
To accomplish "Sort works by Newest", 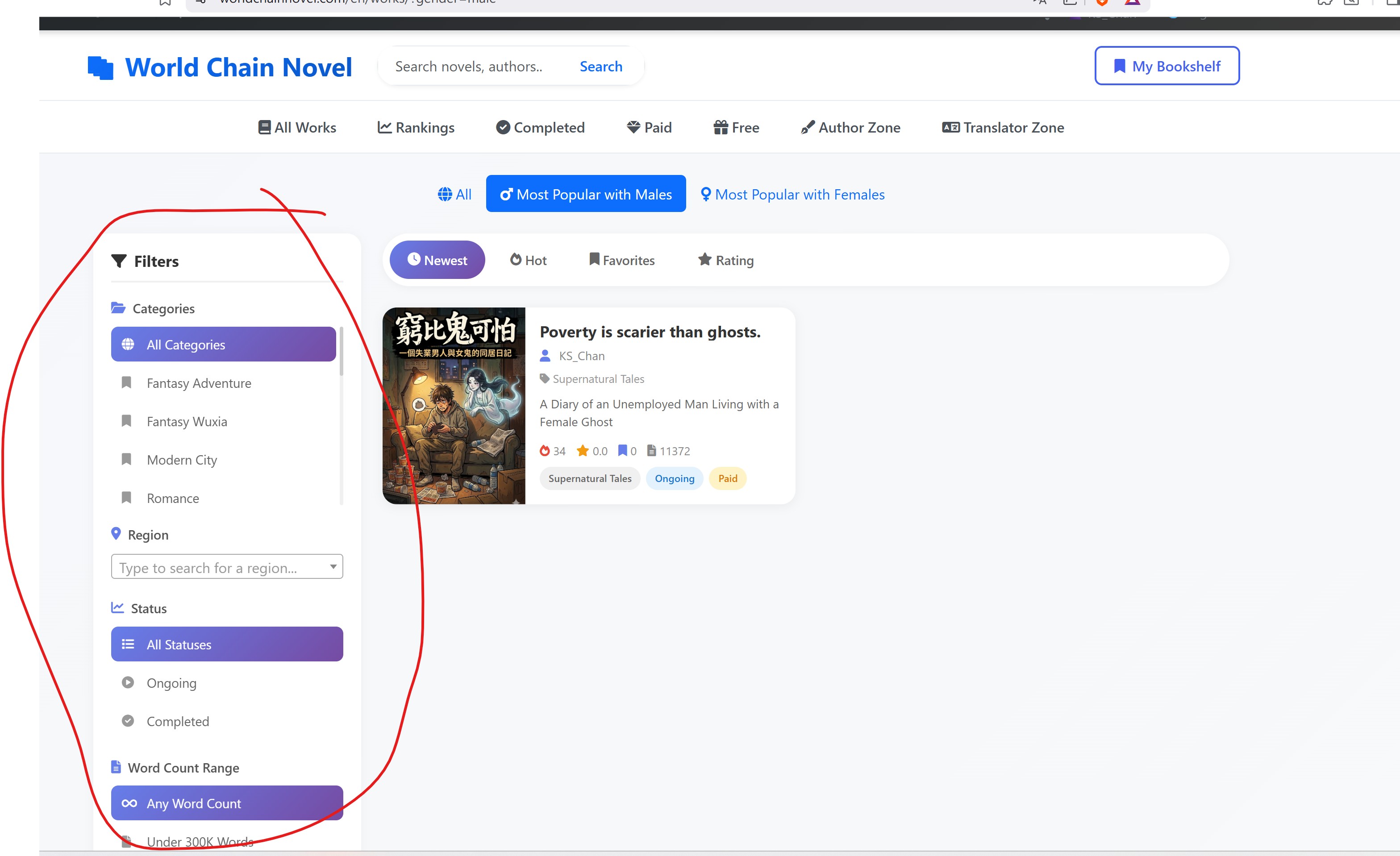I will (x=437, y=260).
